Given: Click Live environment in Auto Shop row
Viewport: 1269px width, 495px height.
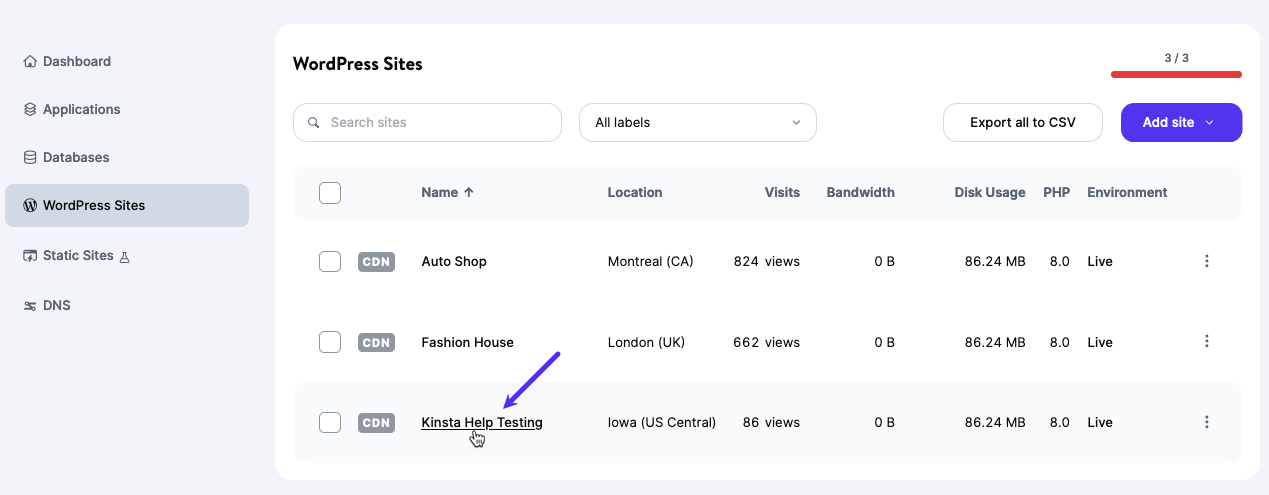Looking at the screenshot, I should 1100,261.
